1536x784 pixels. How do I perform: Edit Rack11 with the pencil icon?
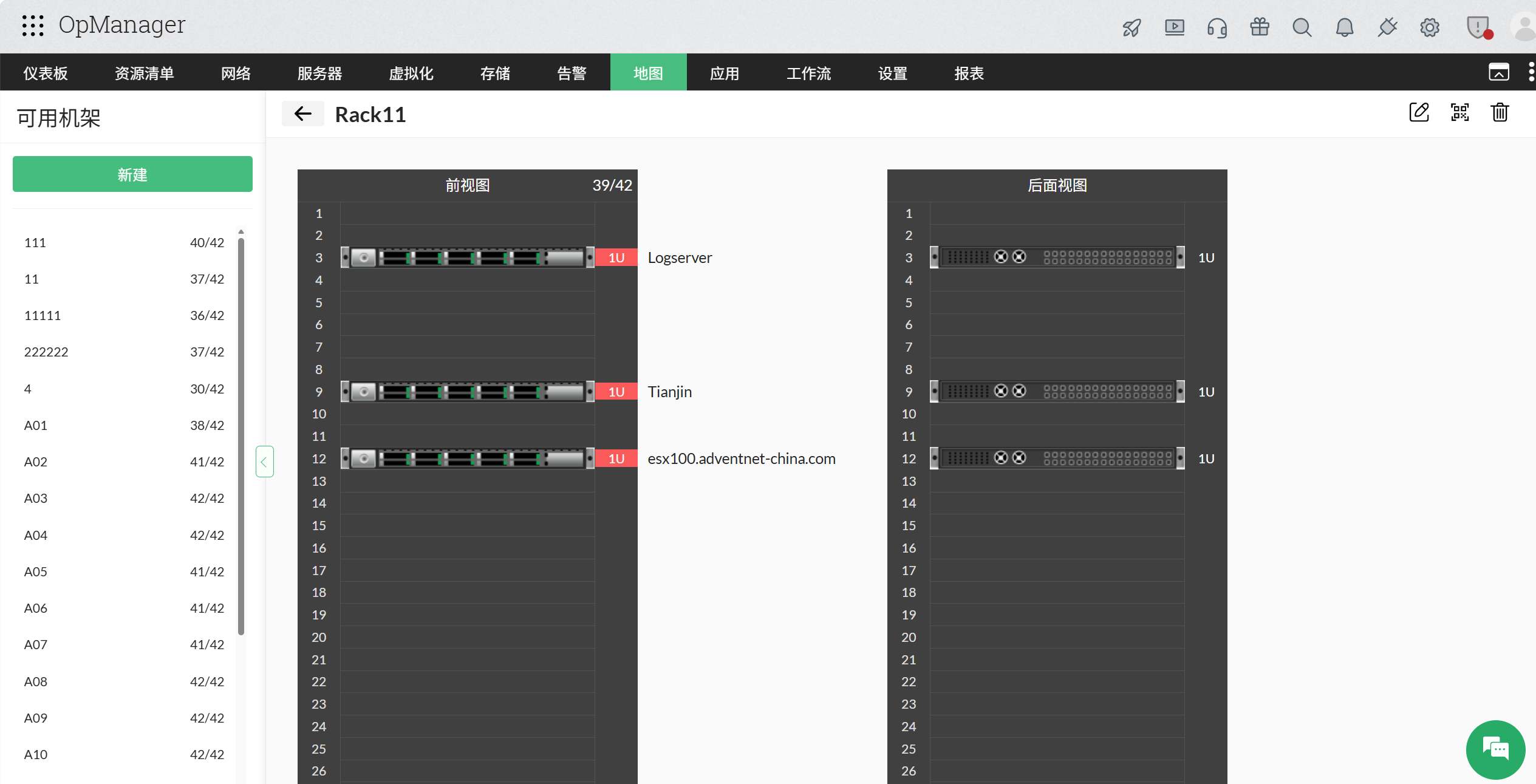tap(1419, 112)
